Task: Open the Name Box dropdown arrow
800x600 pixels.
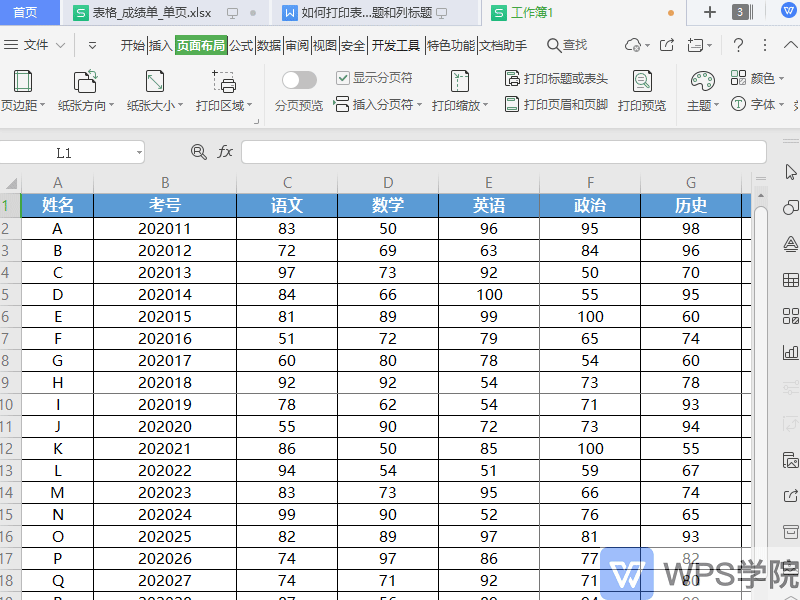Action: pyautogui.click(x=139, y=153)
